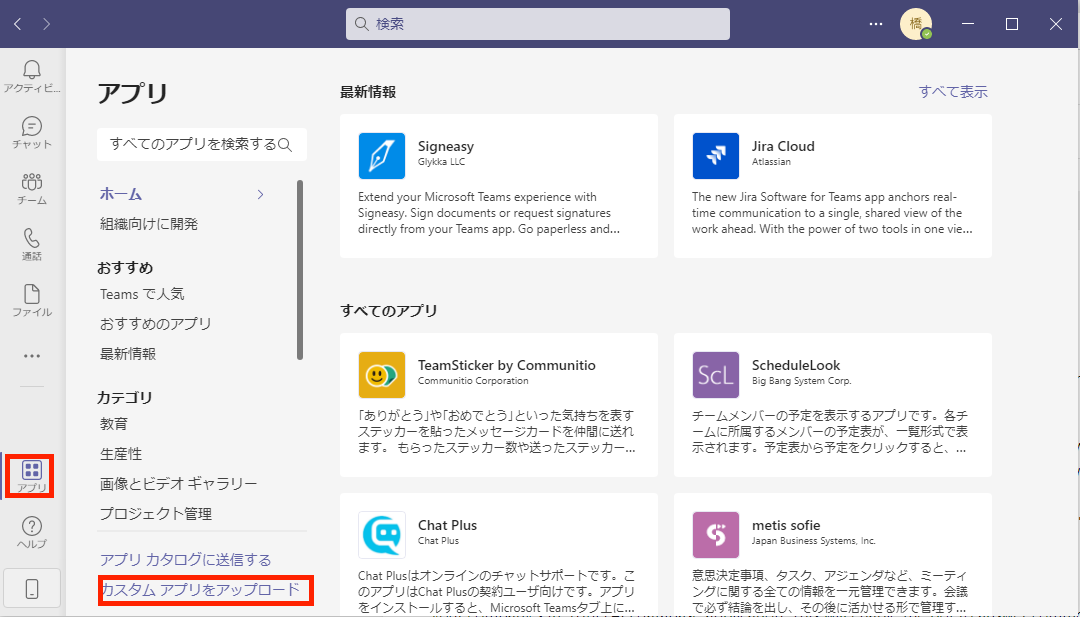Click the app search magnifier icon
Viewport: 1080px width, 617px height.
click(x=285, y=145)
